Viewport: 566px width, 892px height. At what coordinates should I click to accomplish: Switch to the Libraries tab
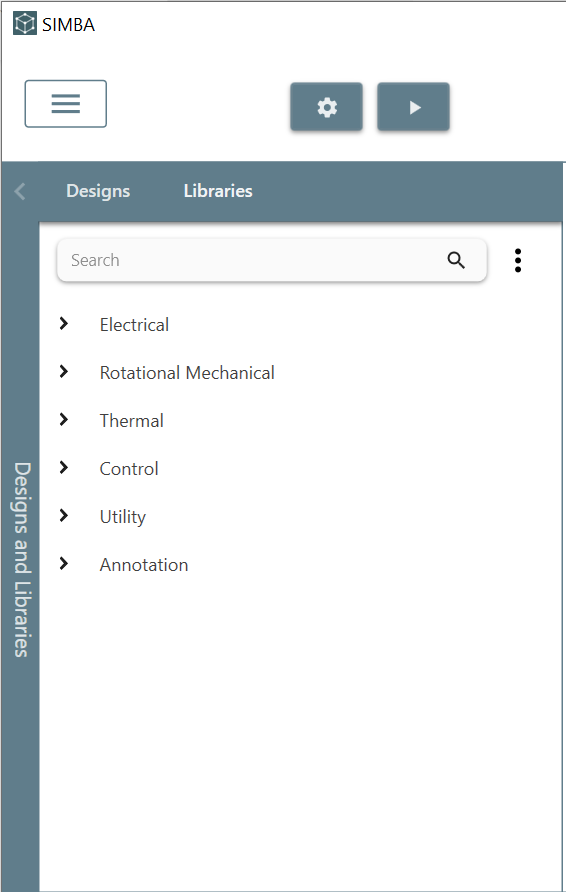click(218, 191)
